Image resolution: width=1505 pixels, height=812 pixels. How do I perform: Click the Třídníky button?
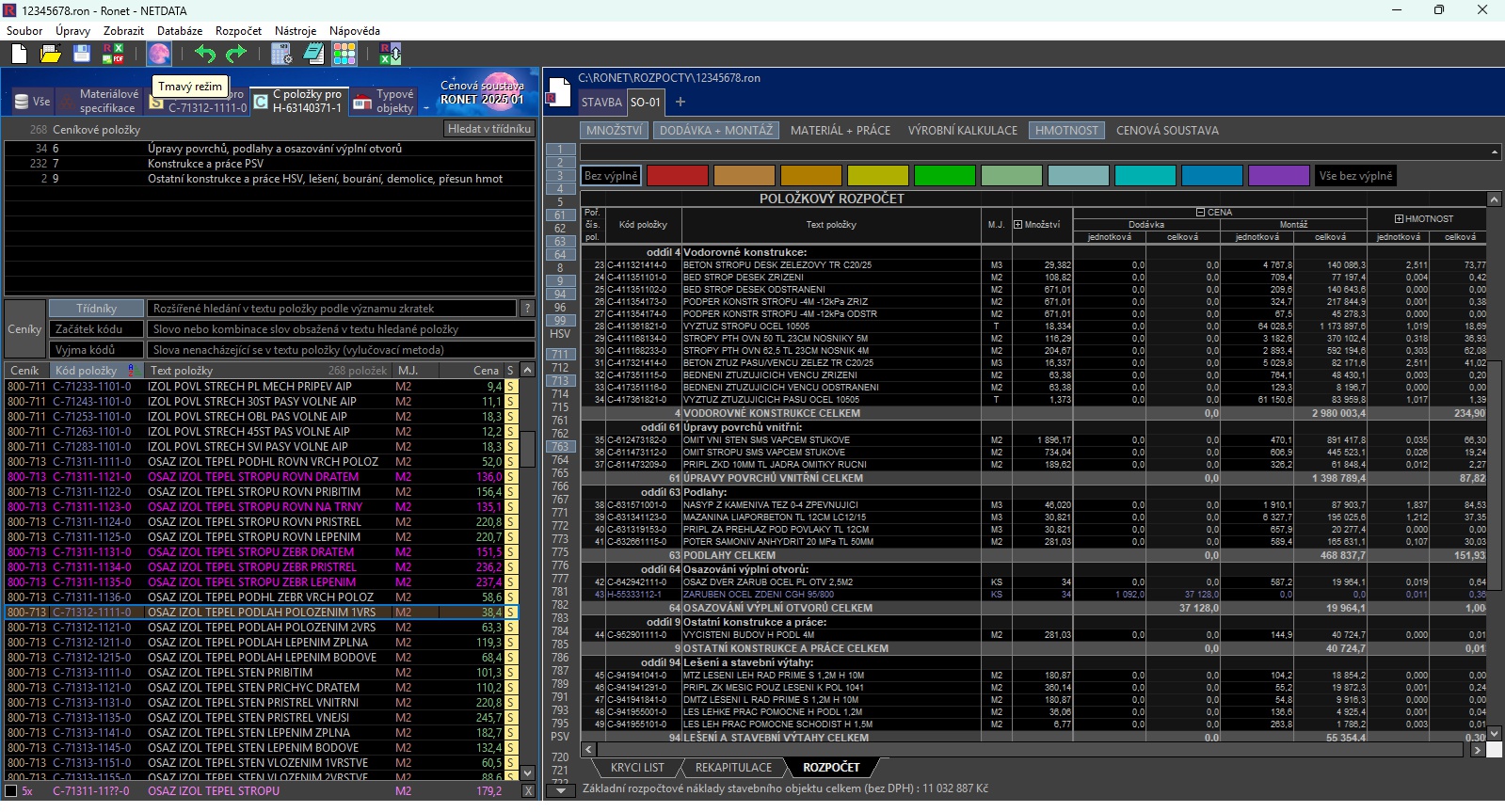[x=97, y=309]
